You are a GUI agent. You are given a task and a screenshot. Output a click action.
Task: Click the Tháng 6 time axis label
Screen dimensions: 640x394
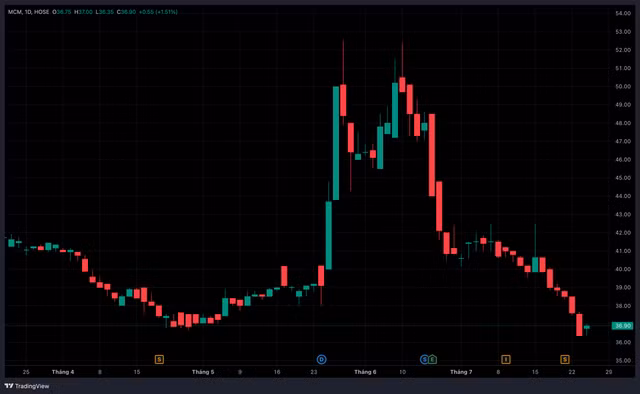pyautogui.click(x=365, y=372)
